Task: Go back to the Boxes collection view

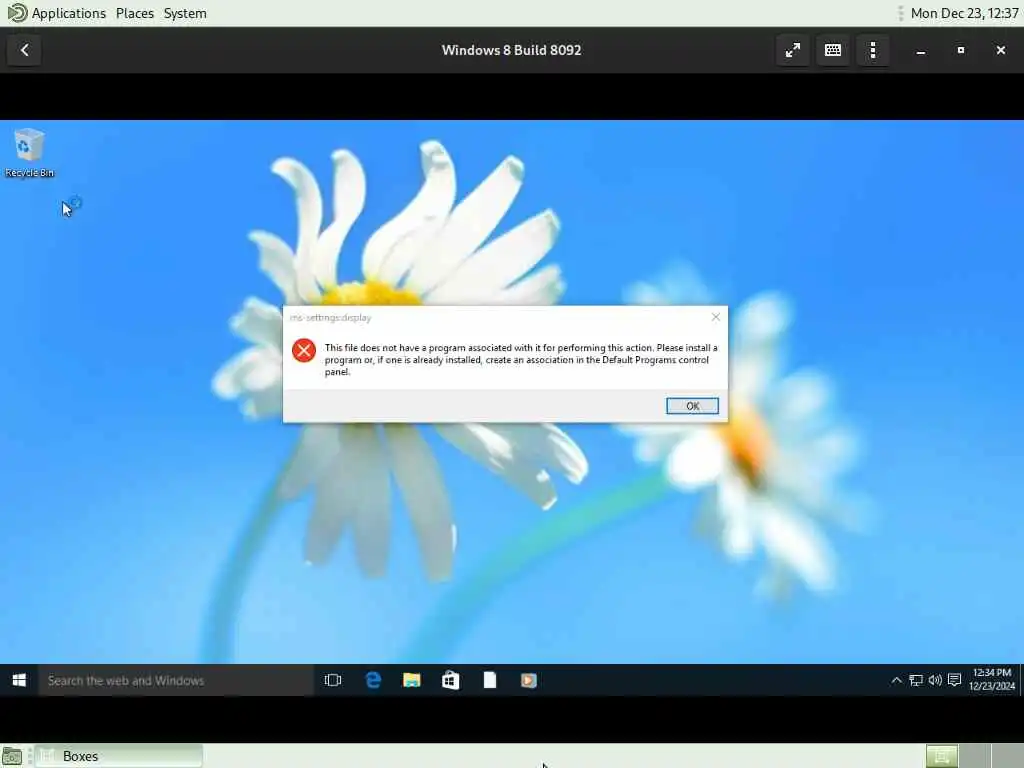Action: click(x=24, y=50)
